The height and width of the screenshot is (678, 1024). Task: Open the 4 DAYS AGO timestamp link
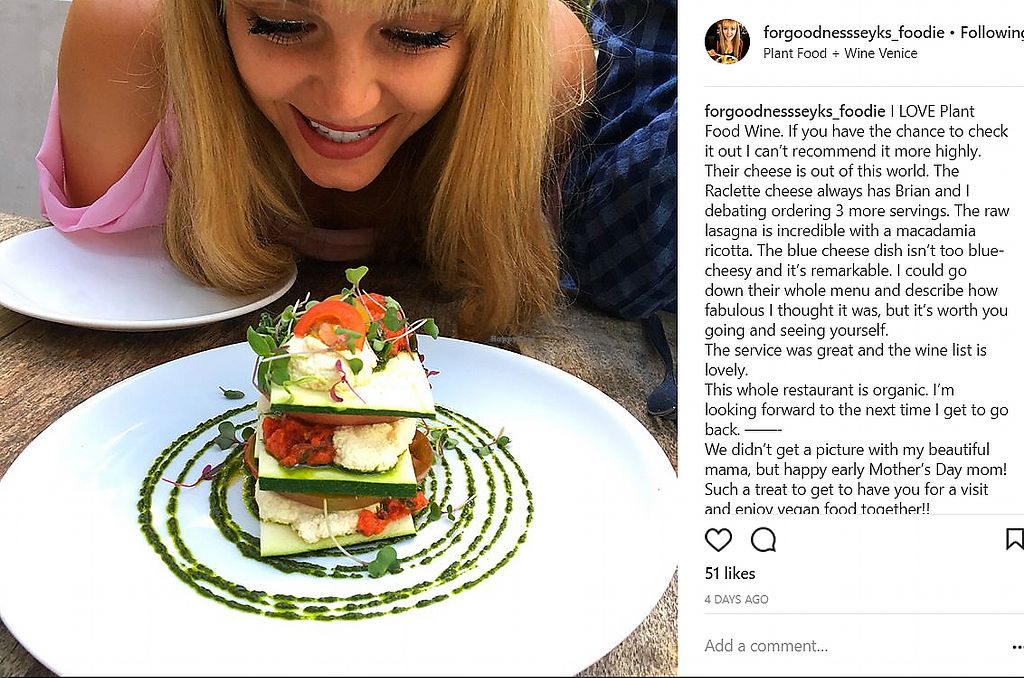point(736,599)
